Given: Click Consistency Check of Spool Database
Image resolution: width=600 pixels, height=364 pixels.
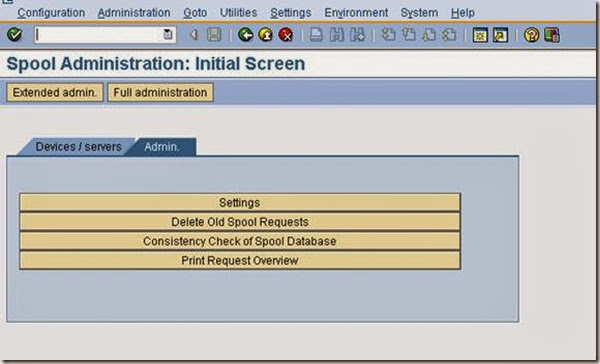Looking at the screenshot, I should point(240,241).
